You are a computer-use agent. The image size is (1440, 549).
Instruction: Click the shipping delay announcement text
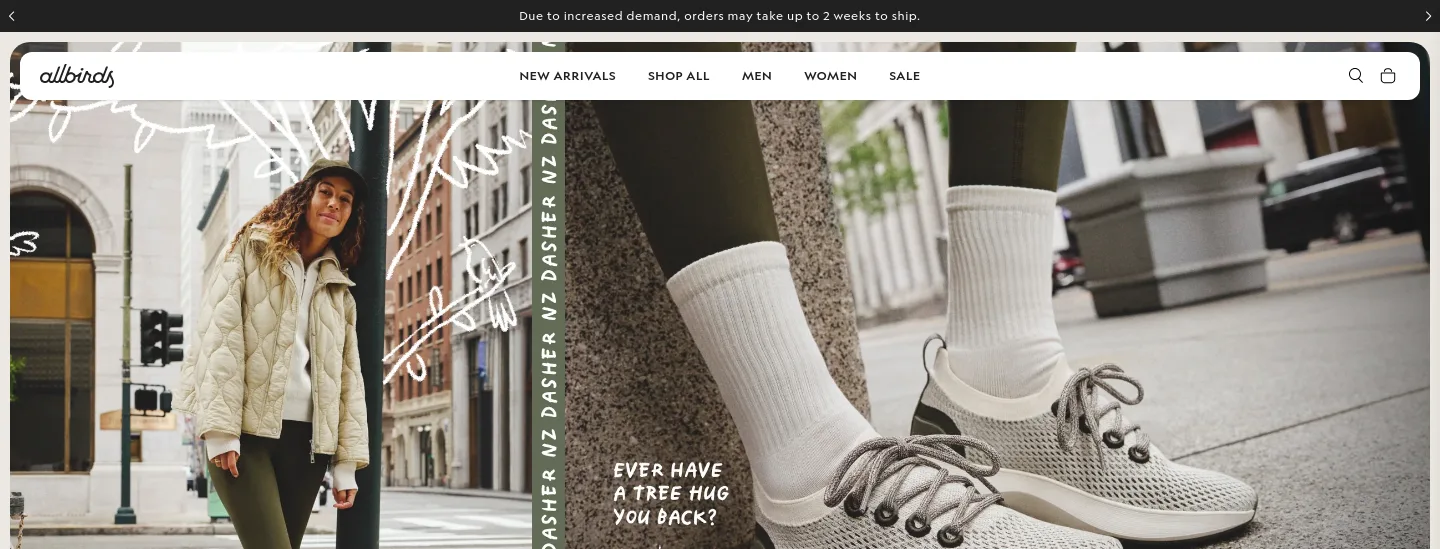[x=719, y=16]
